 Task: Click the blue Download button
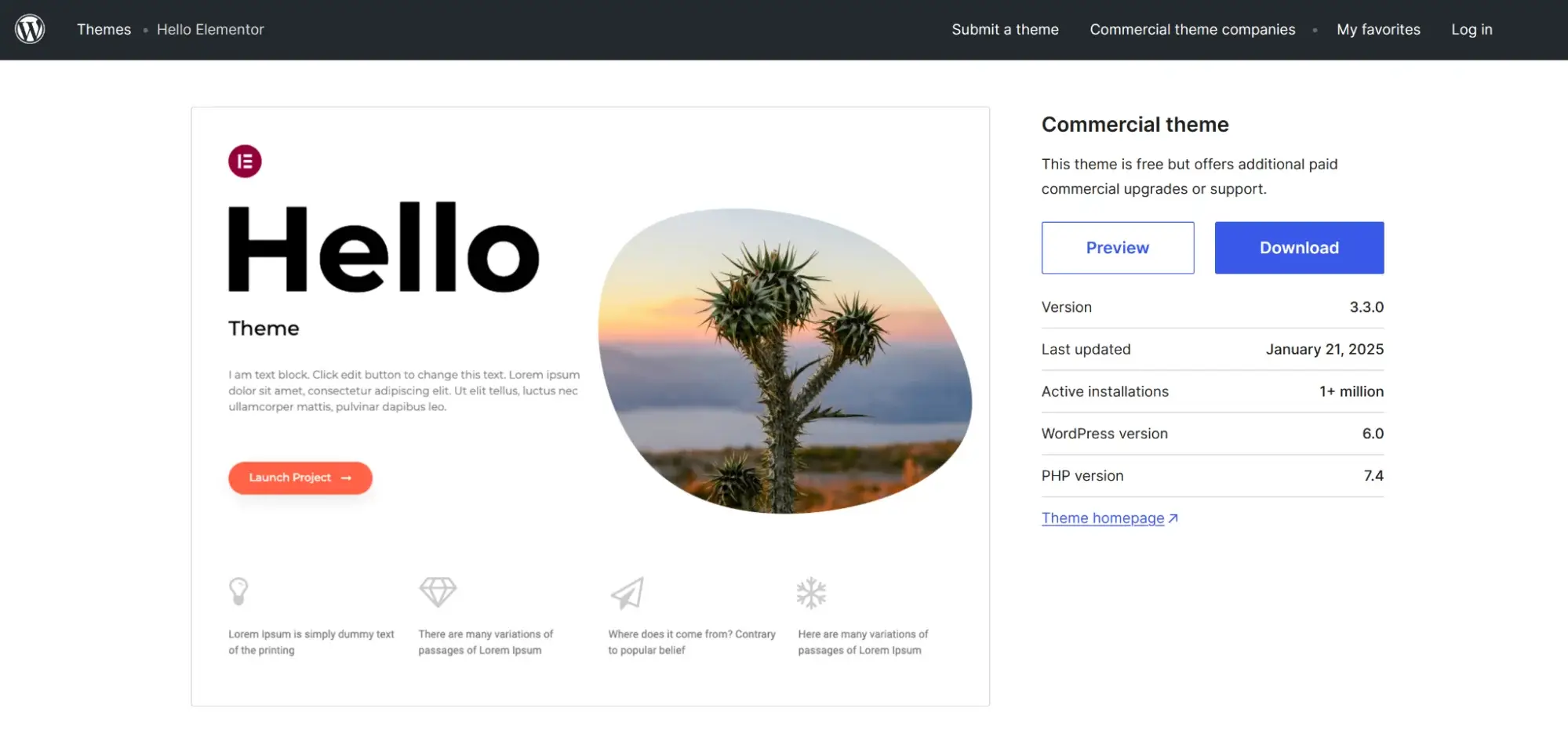1299,248
